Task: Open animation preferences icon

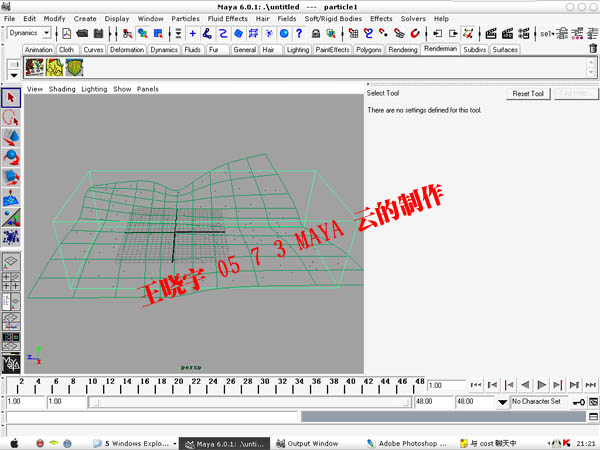Action: coord(593,402)
